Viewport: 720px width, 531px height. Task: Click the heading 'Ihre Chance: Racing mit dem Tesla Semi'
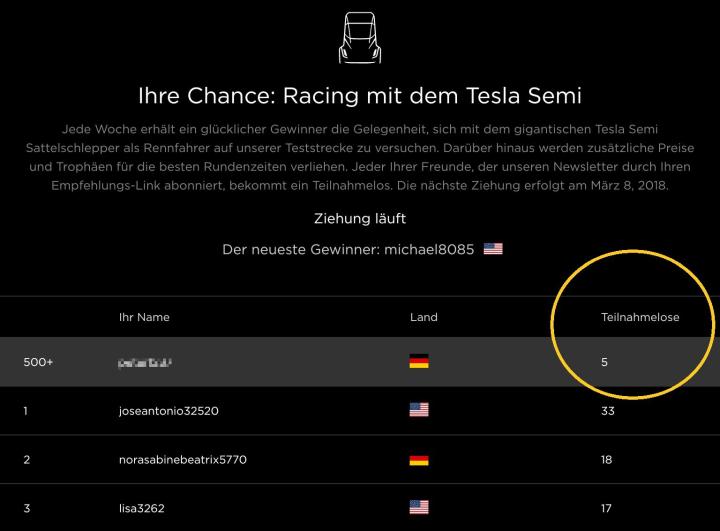tap(360, 96)
